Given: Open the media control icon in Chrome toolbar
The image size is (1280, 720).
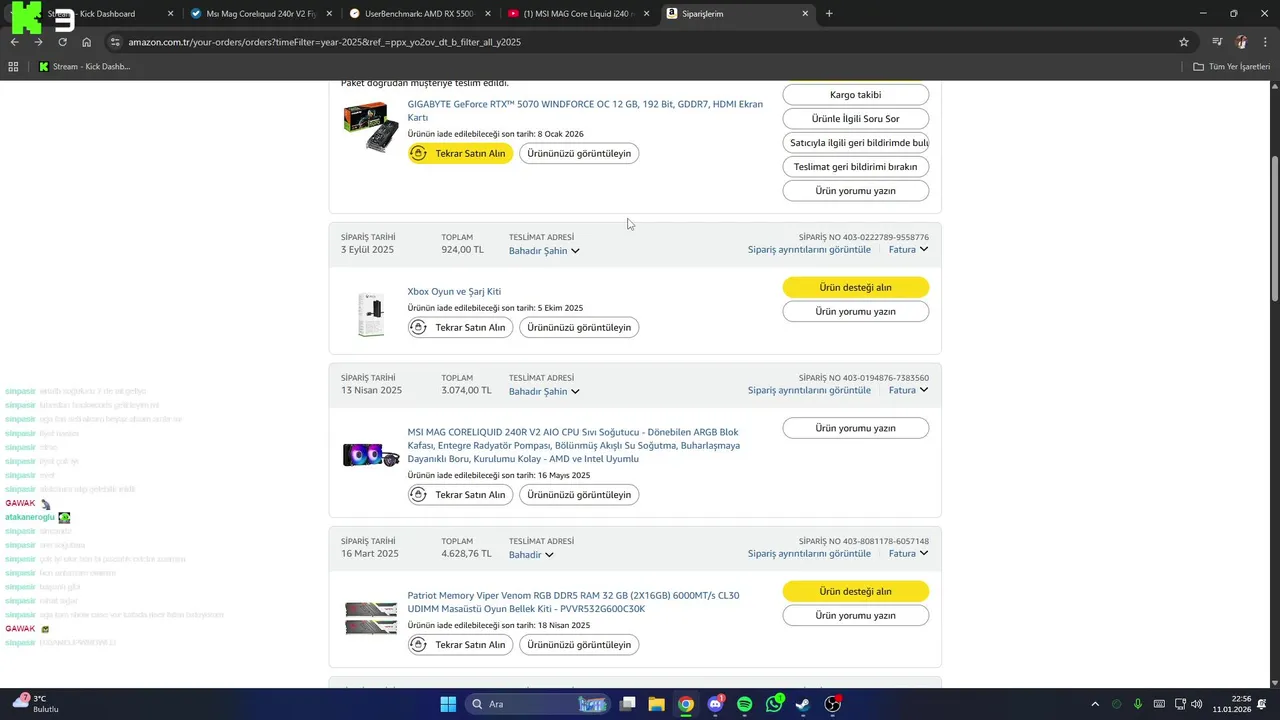Looking at the screenshot, I should [1217, 42].
